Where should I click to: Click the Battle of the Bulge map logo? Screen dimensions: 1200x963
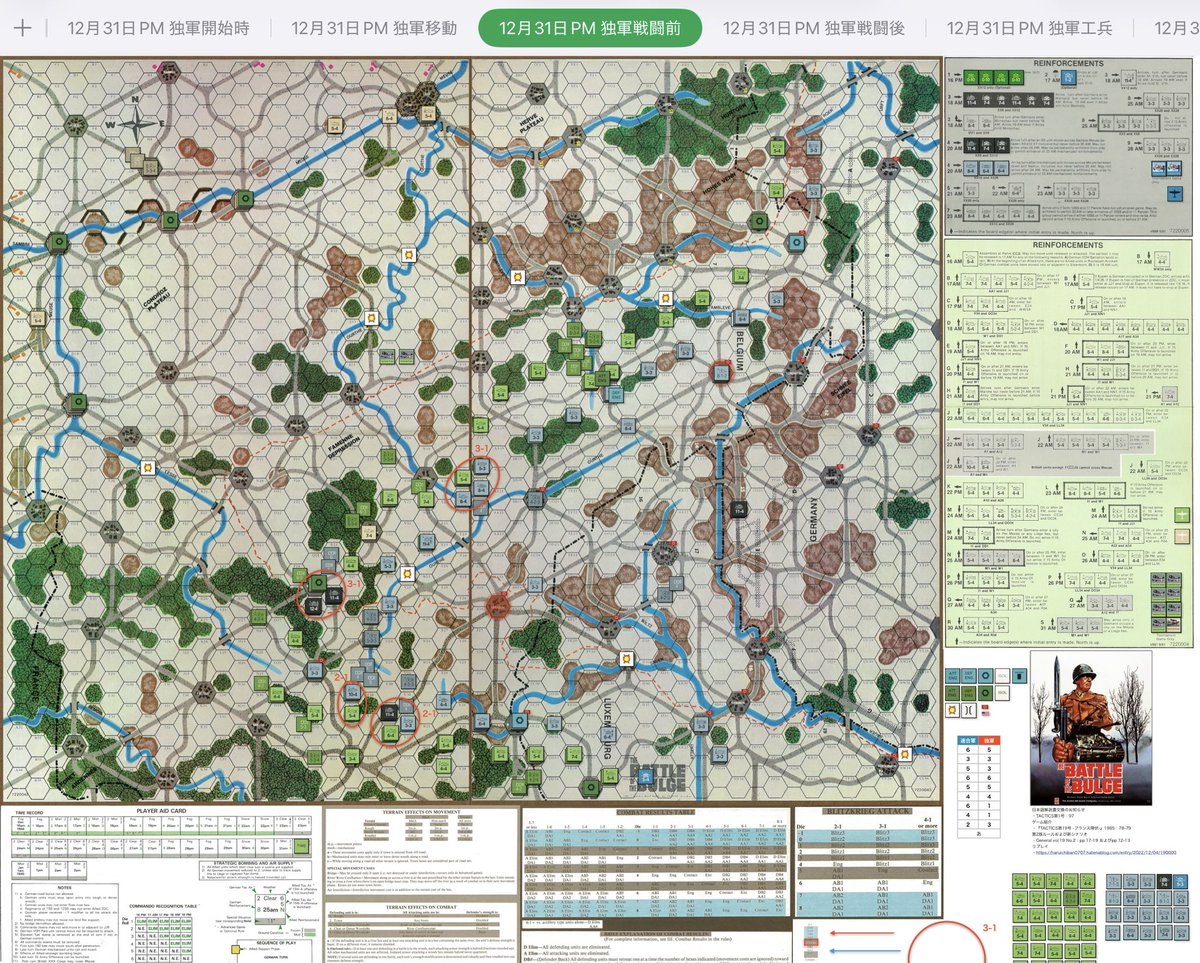pyautogui.click(x=658, y=777)
